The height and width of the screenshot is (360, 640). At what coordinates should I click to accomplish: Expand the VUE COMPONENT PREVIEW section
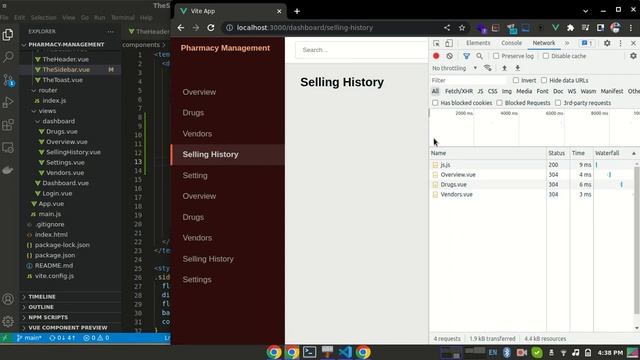pos(68,327)
